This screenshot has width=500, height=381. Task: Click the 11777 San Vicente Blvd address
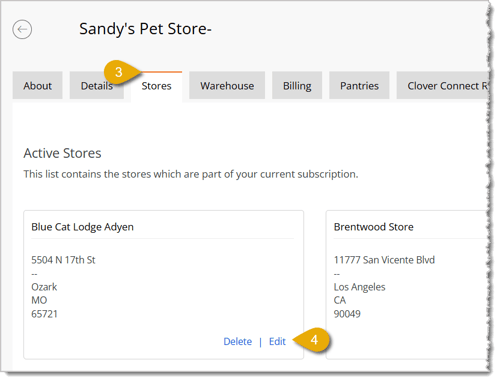pos(384,260)
